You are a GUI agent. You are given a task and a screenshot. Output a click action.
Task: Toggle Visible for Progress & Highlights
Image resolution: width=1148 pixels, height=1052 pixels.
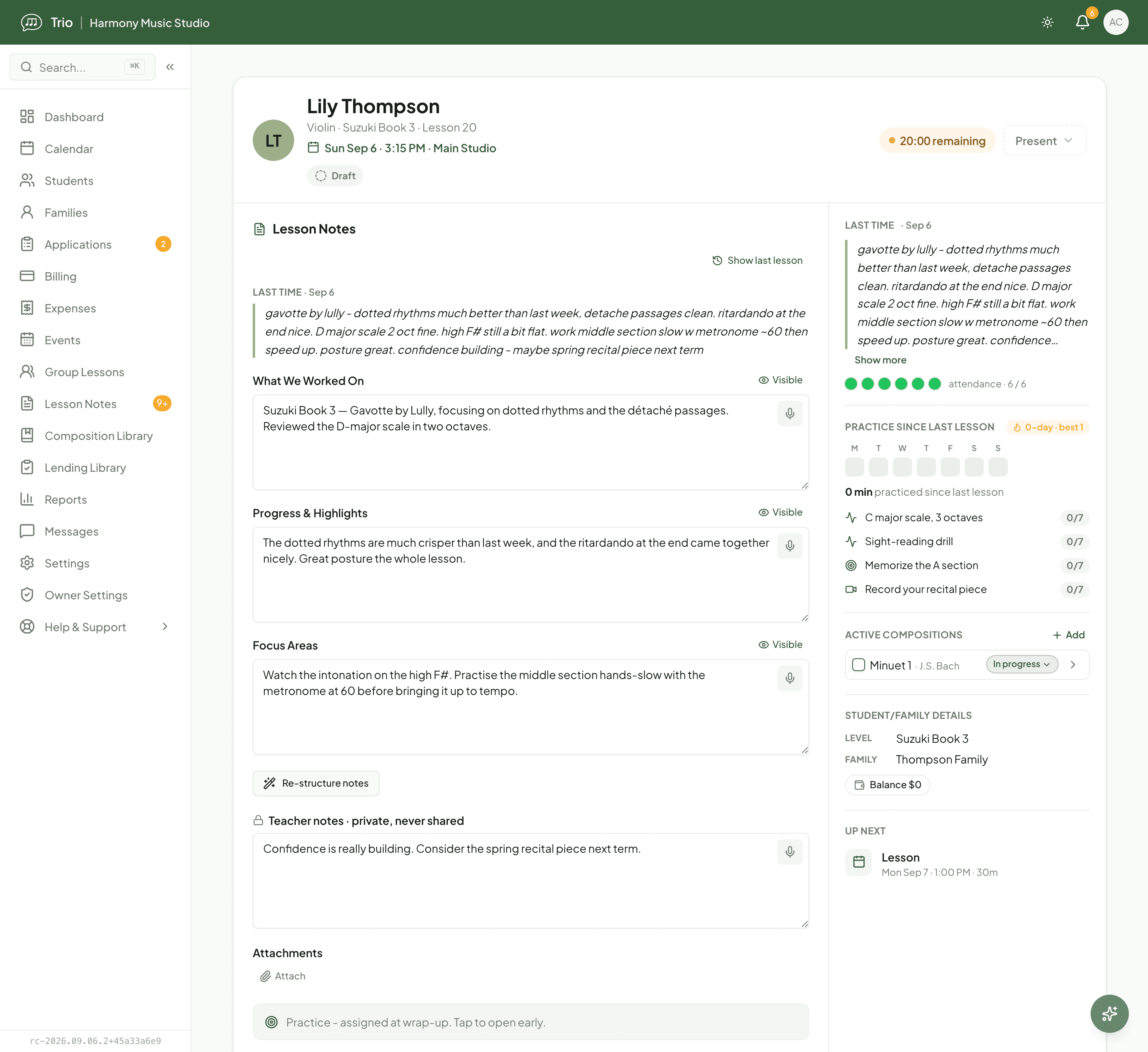780,512
